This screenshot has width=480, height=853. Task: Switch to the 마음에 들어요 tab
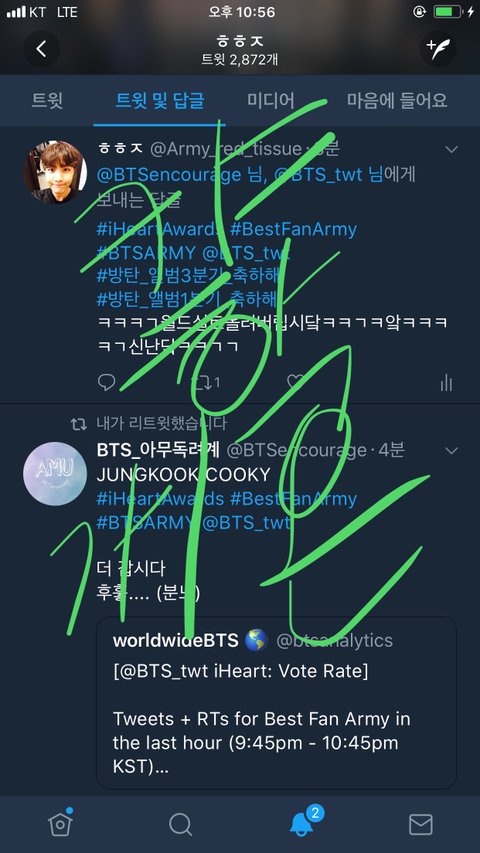coord(397,101)
